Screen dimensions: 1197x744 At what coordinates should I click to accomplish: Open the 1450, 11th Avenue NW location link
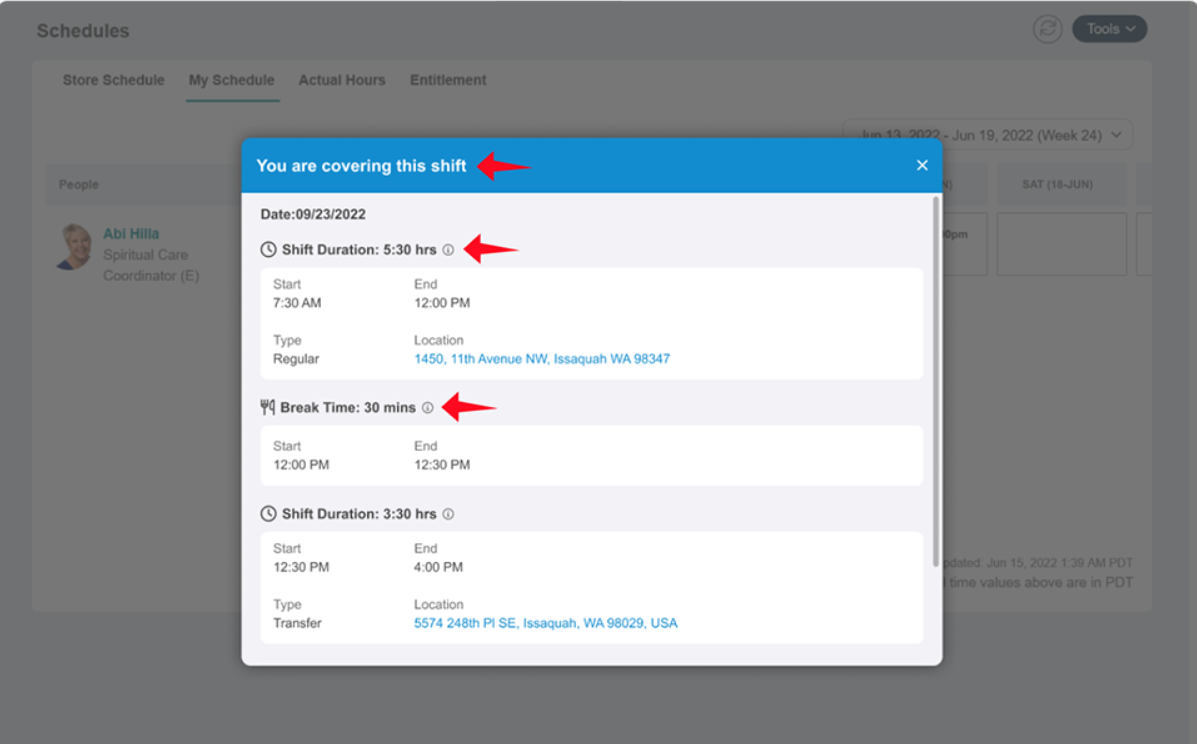tap(542, 359)
